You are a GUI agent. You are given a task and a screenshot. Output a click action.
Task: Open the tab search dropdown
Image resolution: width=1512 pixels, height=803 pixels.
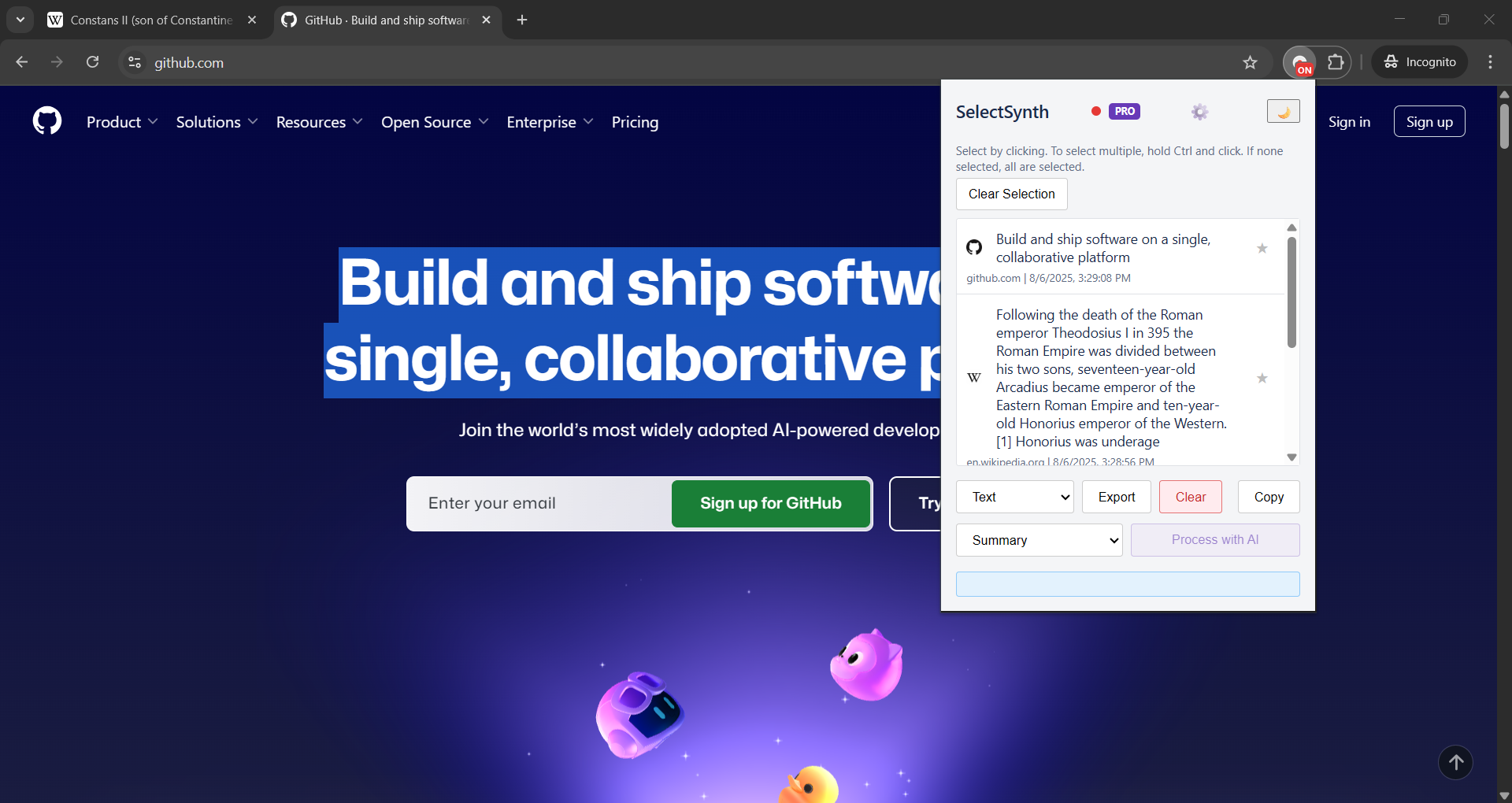pyautogui.click(x=20, y=20)
